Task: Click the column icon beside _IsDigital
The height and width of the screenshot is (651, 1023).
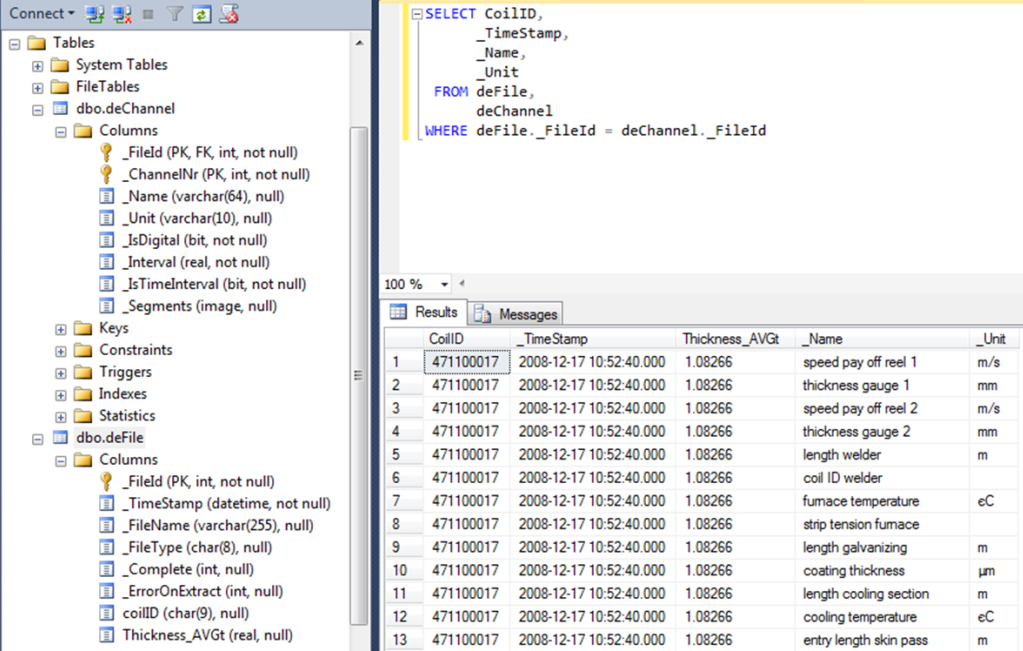Action: point(106,240)
